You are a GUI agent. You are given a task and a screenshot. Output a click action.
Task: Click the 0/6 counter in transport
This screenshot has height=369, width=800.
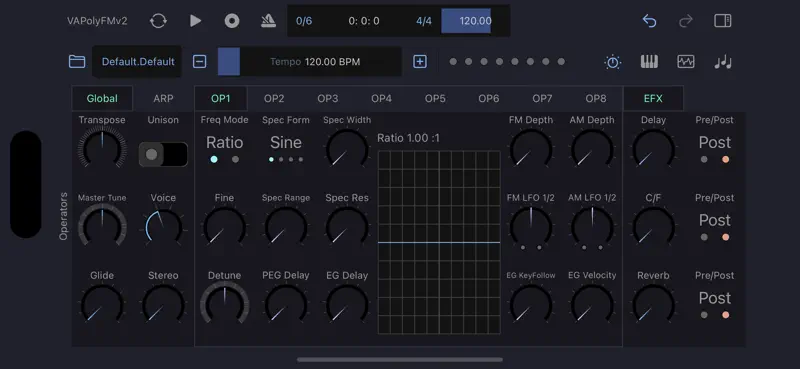(x=304, y=21)
